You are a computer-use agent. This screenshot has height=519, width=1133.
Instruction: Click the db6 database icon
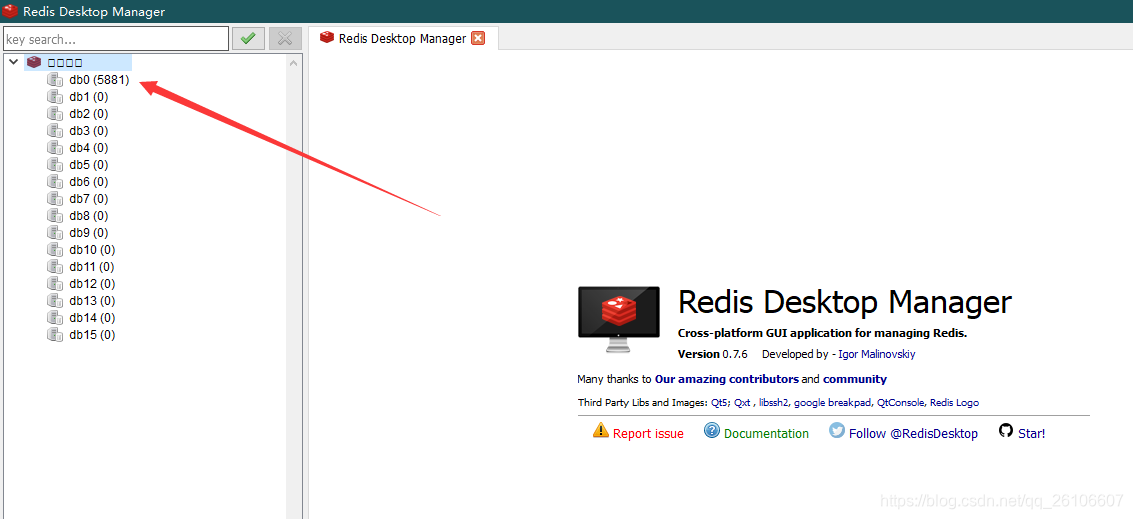coord(55,181)
